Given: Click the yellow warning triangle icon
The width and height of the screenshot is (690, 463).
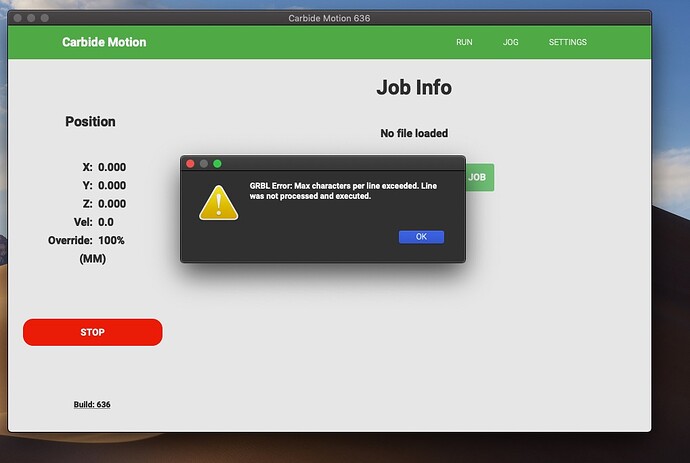Looking at the screenshot, I should coord(218,203).
